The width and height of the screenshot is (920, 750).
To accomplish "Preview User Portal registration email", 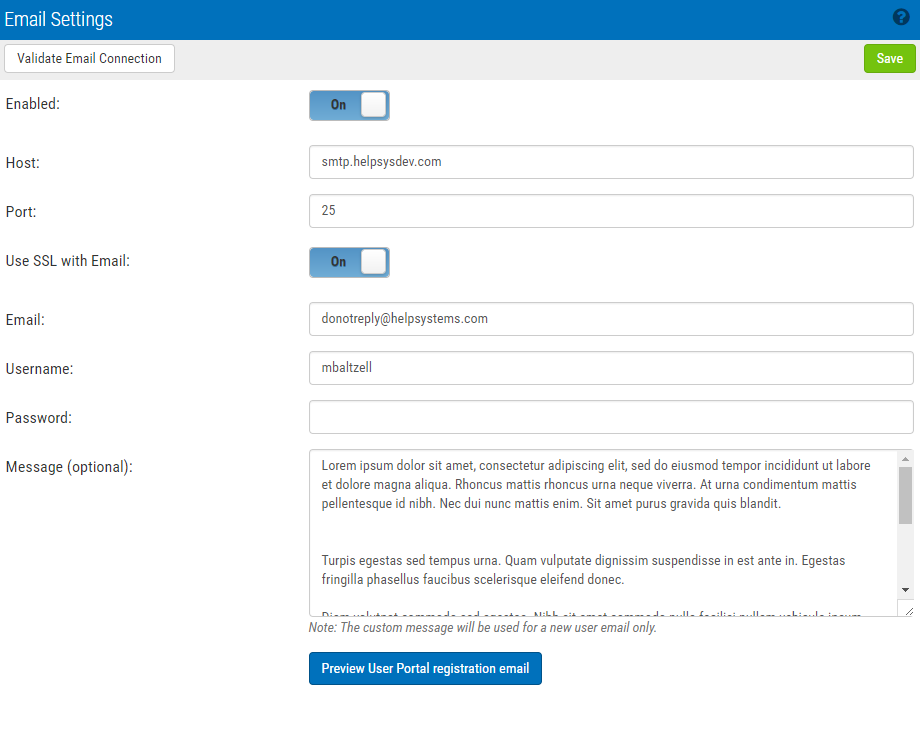I will click(x=425, y=669).
